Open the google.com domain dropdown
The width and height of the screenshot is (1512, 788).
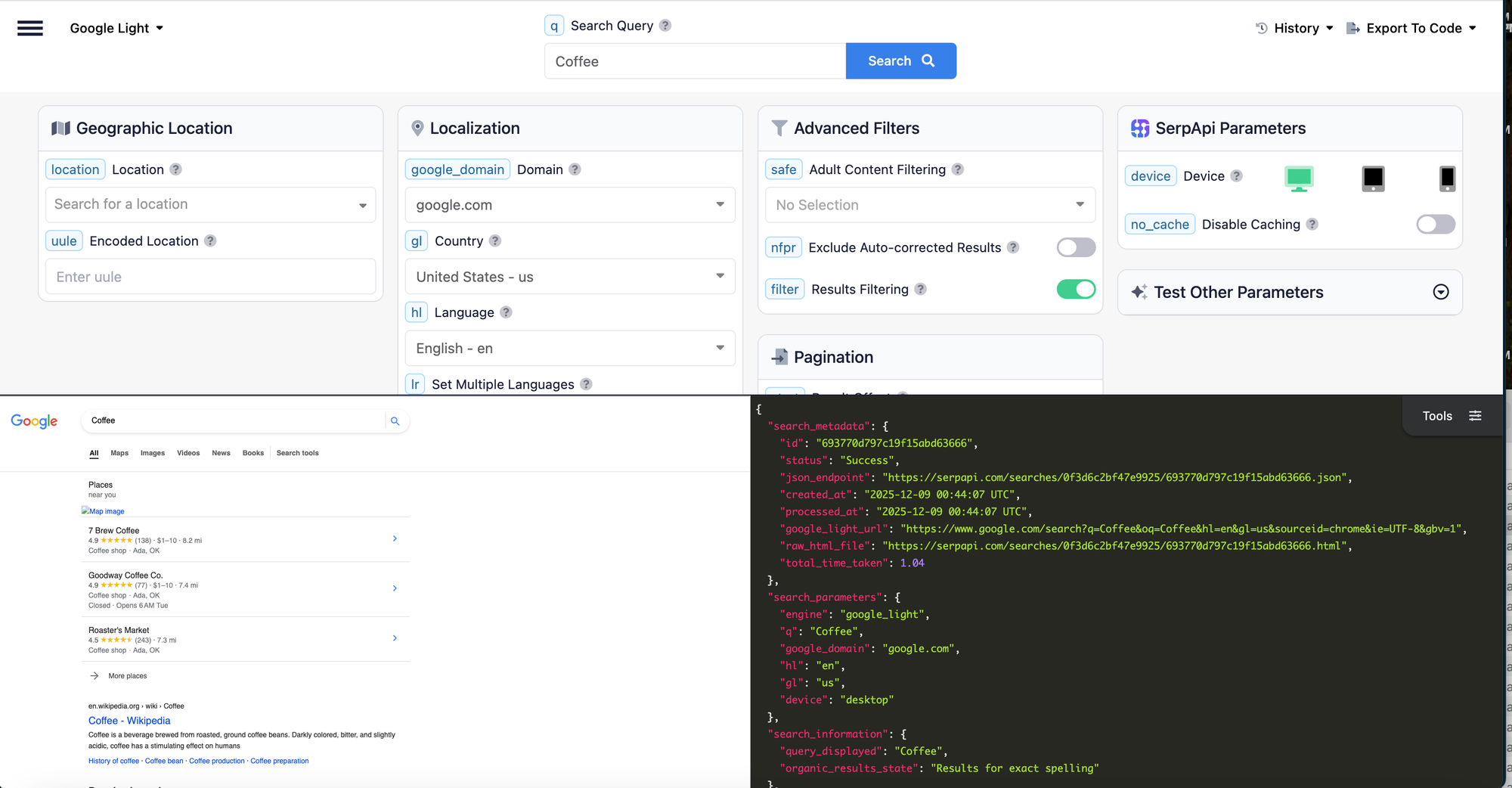[570, 205]
